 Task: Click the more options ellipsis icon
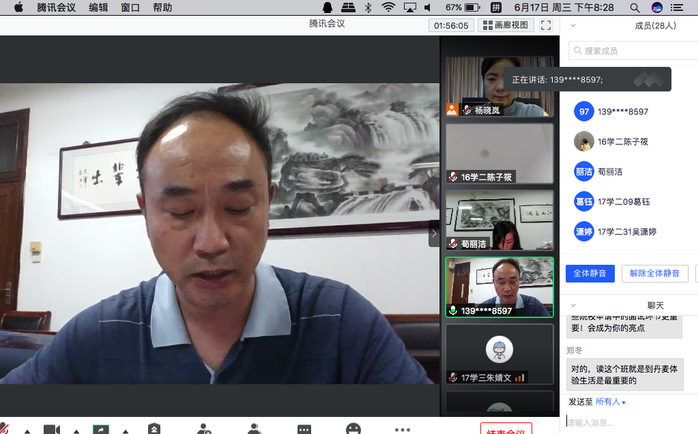(x=402, y=429)
